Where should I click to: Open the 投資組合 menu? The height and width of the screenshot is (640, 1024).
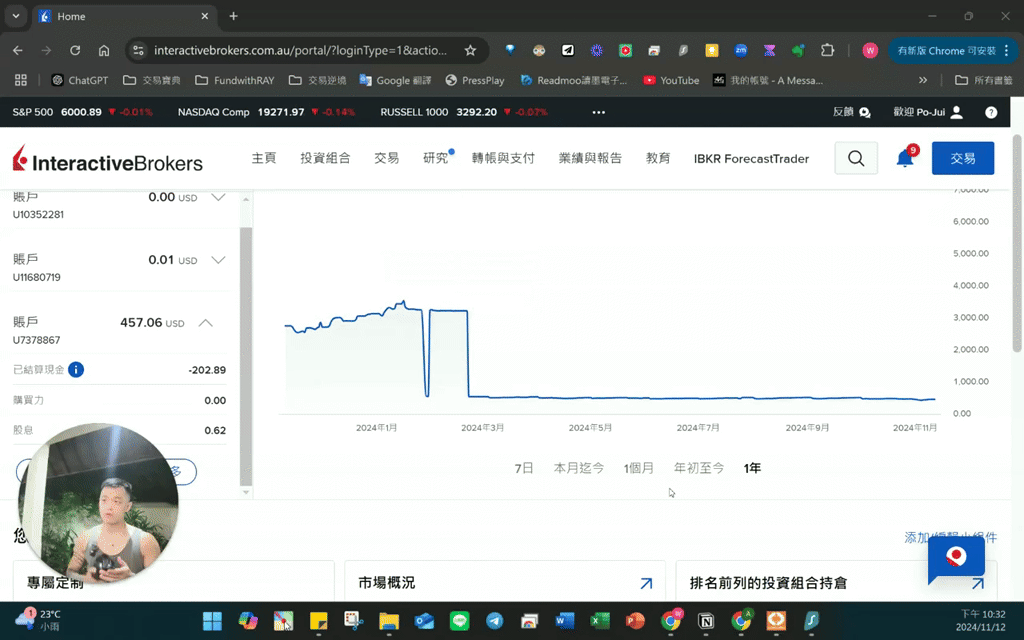(x=325, y=158)
